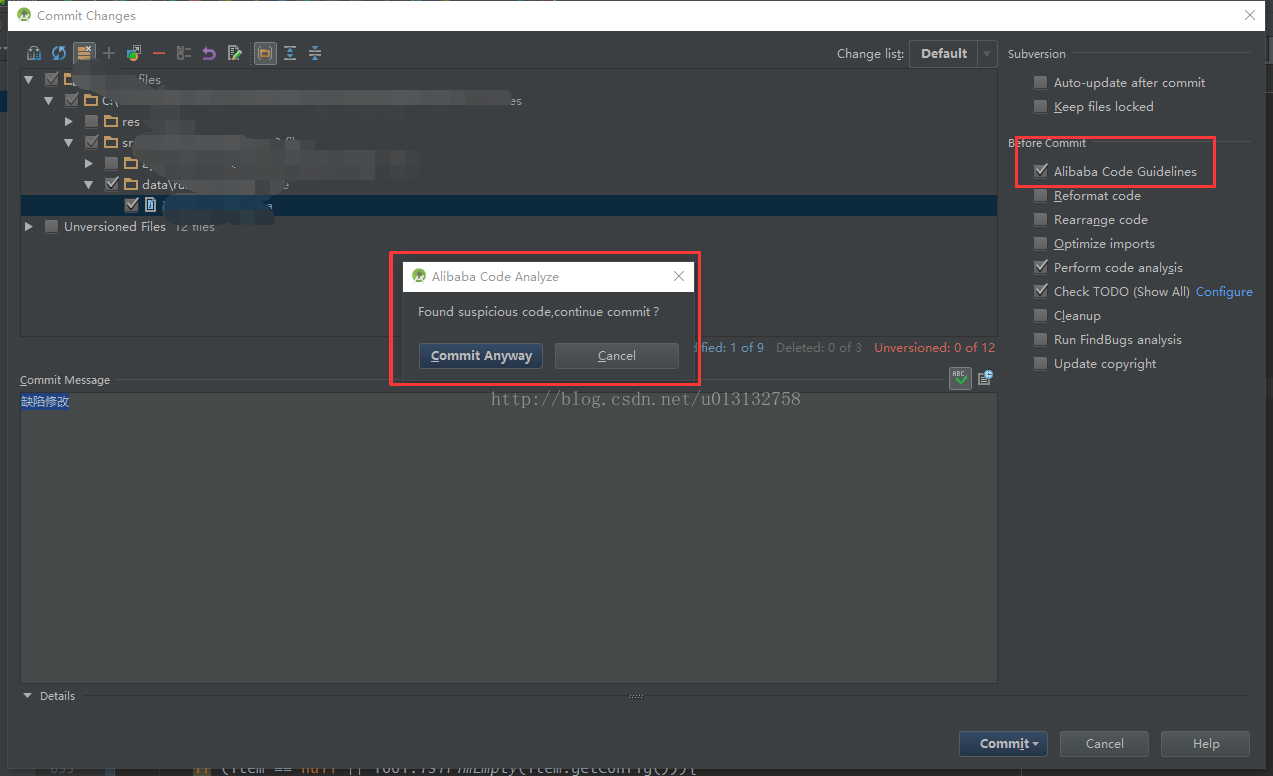Screen dimensions: 1273x776
Task: Close the Alibaba Code Analyze dialog
Action: click(679, 276)
